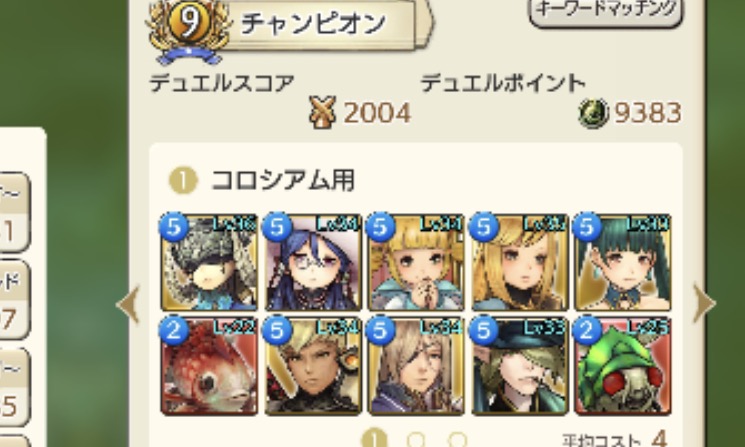Tap the dark hat elf portrait
The image size is (745, 447).
[x=519, y=366]
